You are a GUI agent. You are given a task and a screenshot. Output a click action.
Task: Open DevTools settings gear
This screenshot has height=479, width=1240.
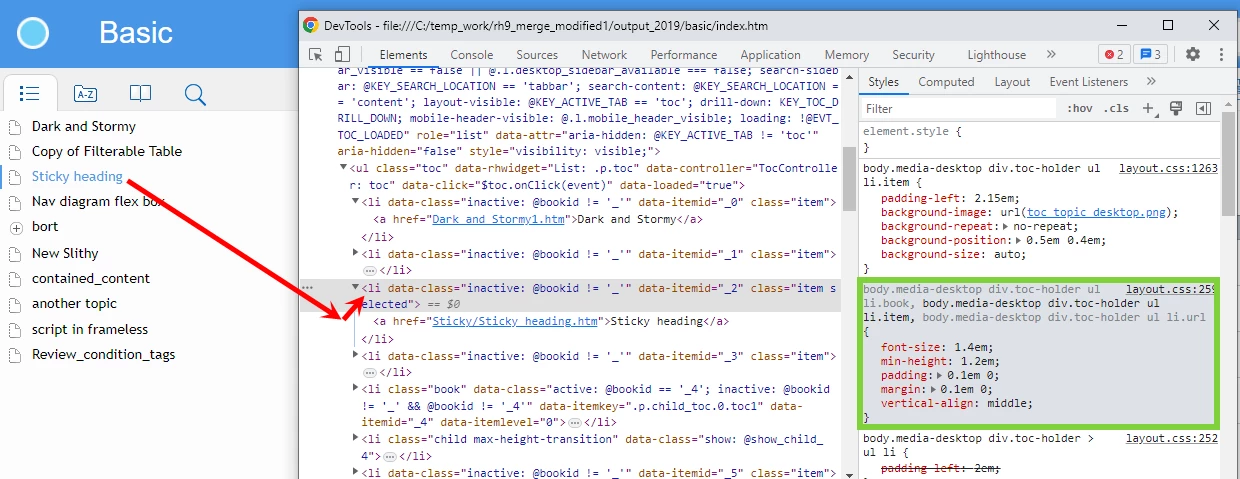(1193, 55)
